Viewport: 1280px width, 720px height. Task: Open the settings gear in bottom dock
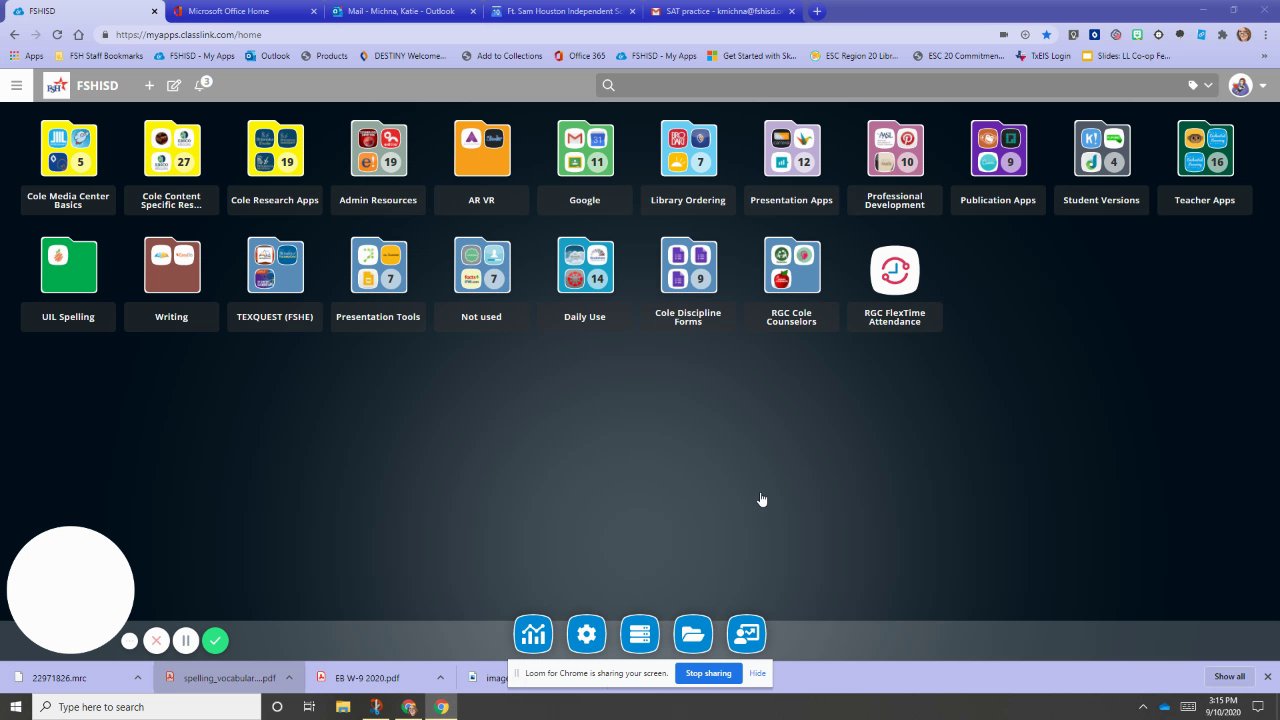[586, 634]
